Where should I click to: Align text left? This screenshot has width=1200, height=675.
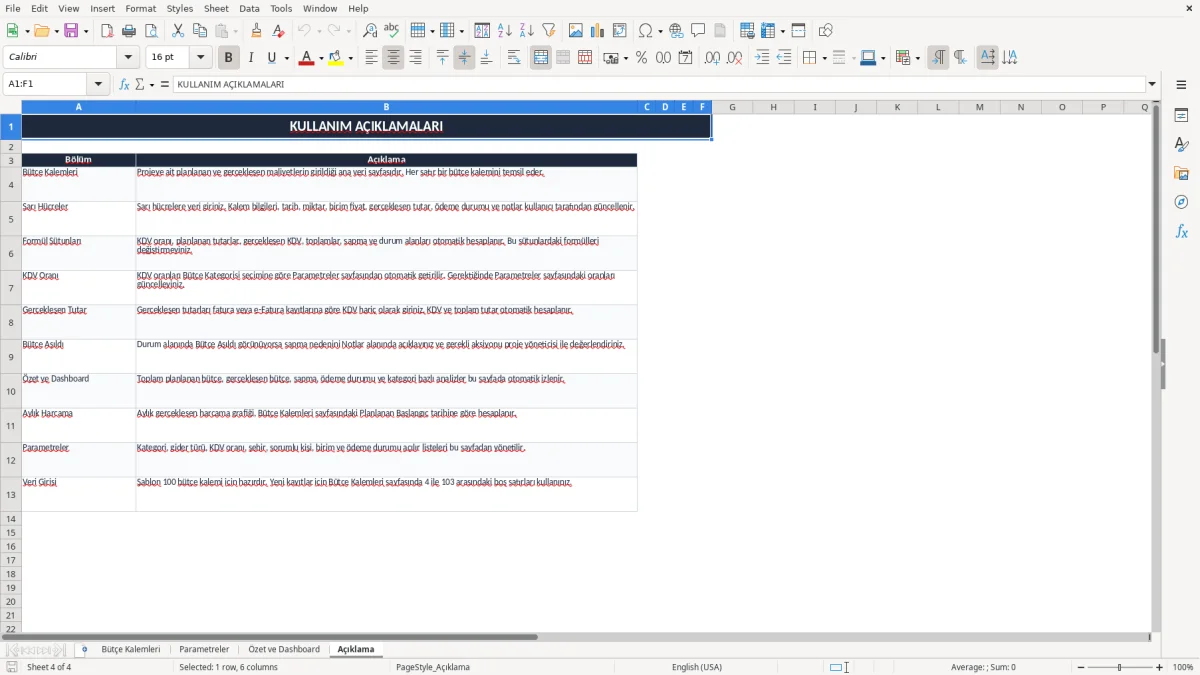371,58
